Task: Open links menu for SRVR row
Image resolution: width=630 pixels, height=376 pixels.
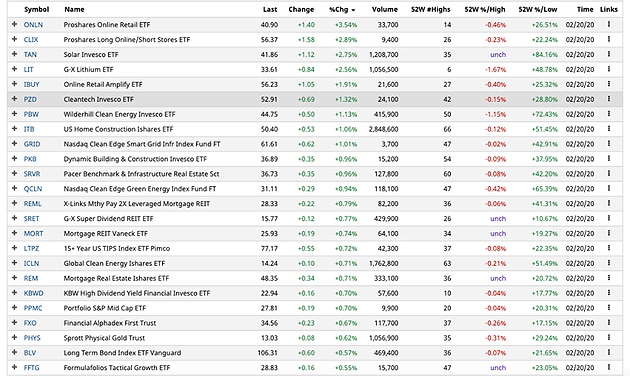Action: 609,174
